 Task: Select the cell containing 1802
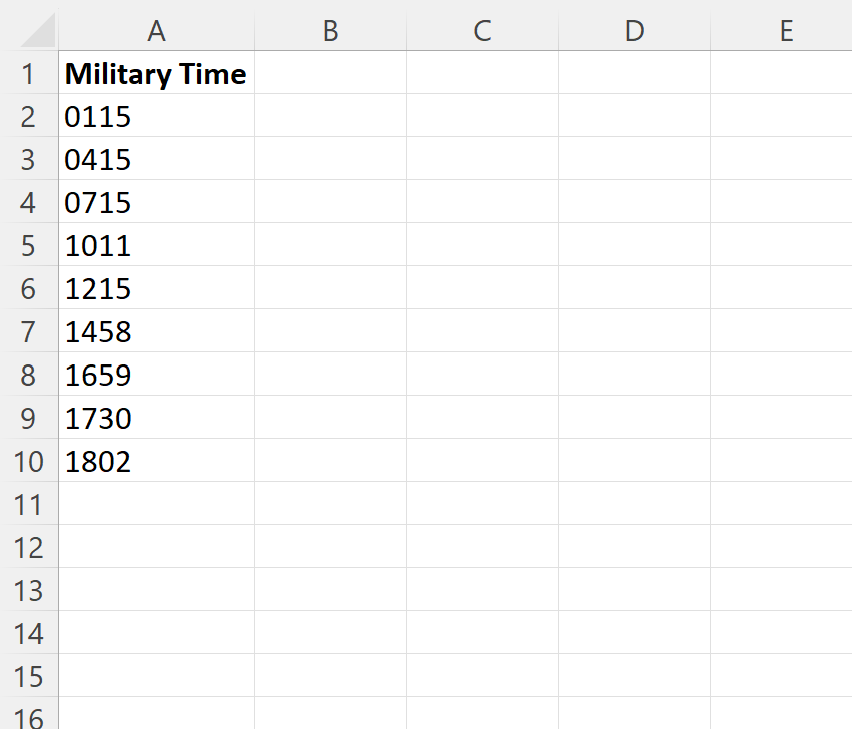click(156, 461)
